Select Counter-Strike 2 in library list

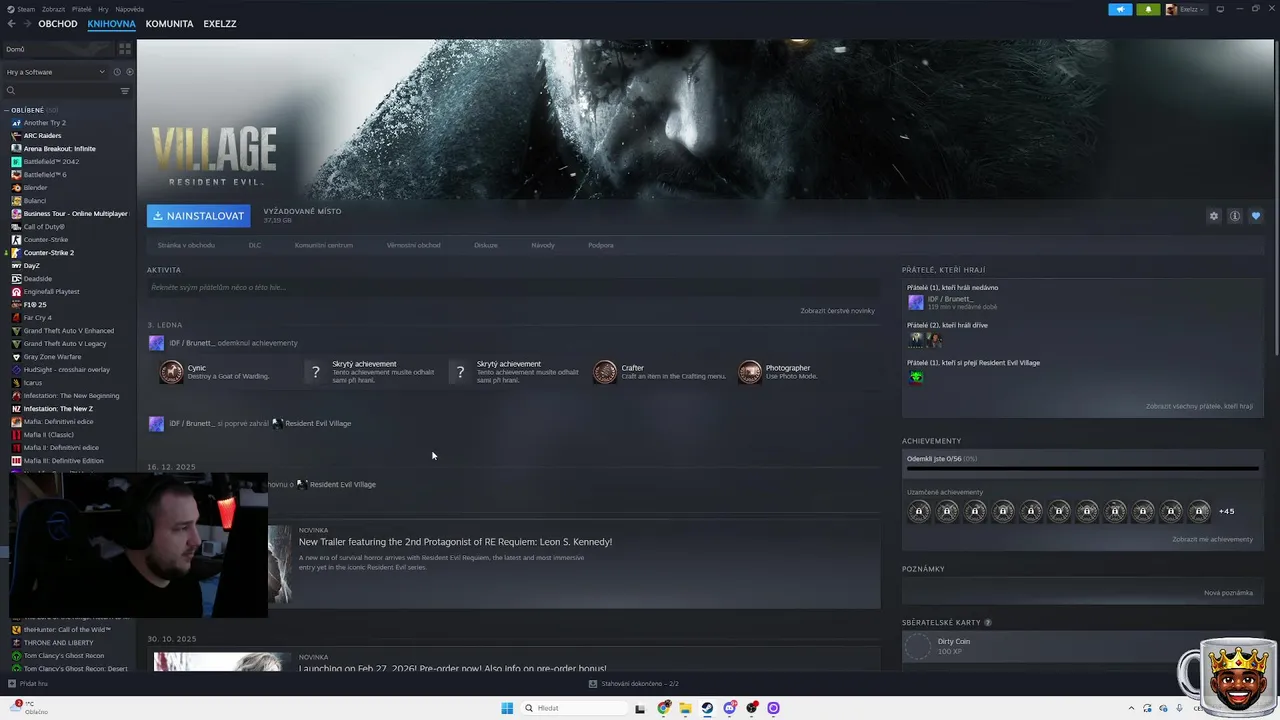tap(48, 253)
